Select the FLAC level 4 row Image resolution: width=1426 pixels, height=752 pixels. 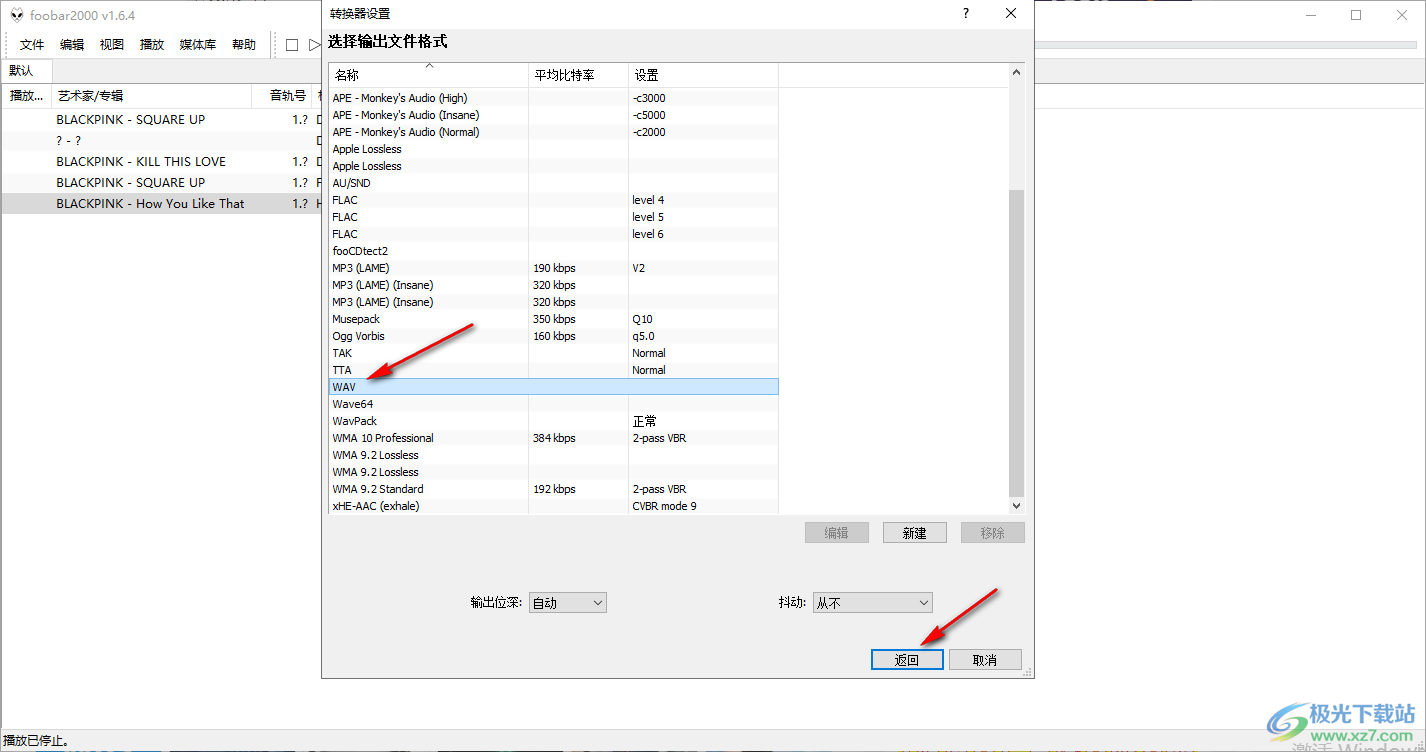554,200
